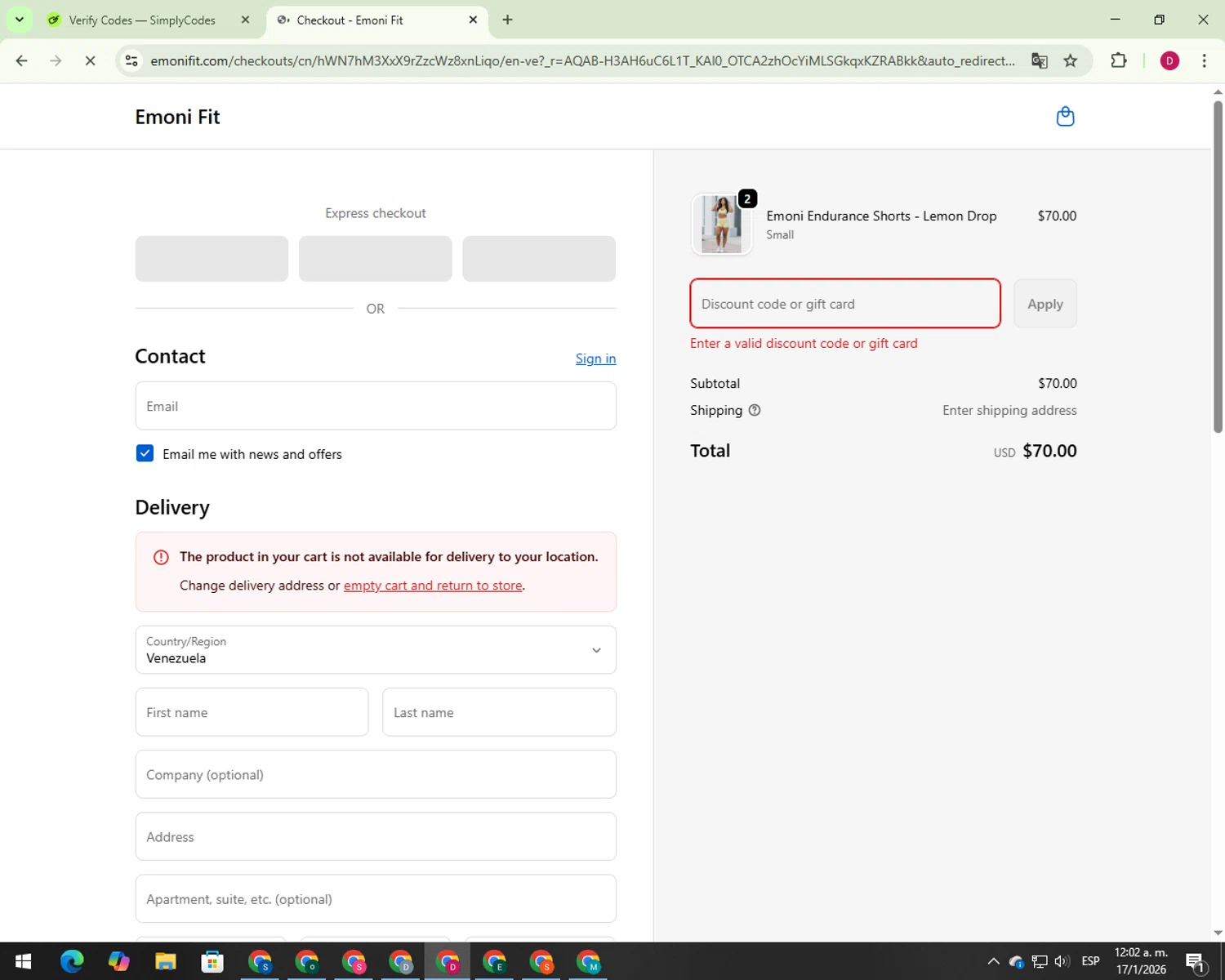Viewport: 1225px width, 980px height.
Task: Go back to the previous page
Action: (x=22, y=60)
